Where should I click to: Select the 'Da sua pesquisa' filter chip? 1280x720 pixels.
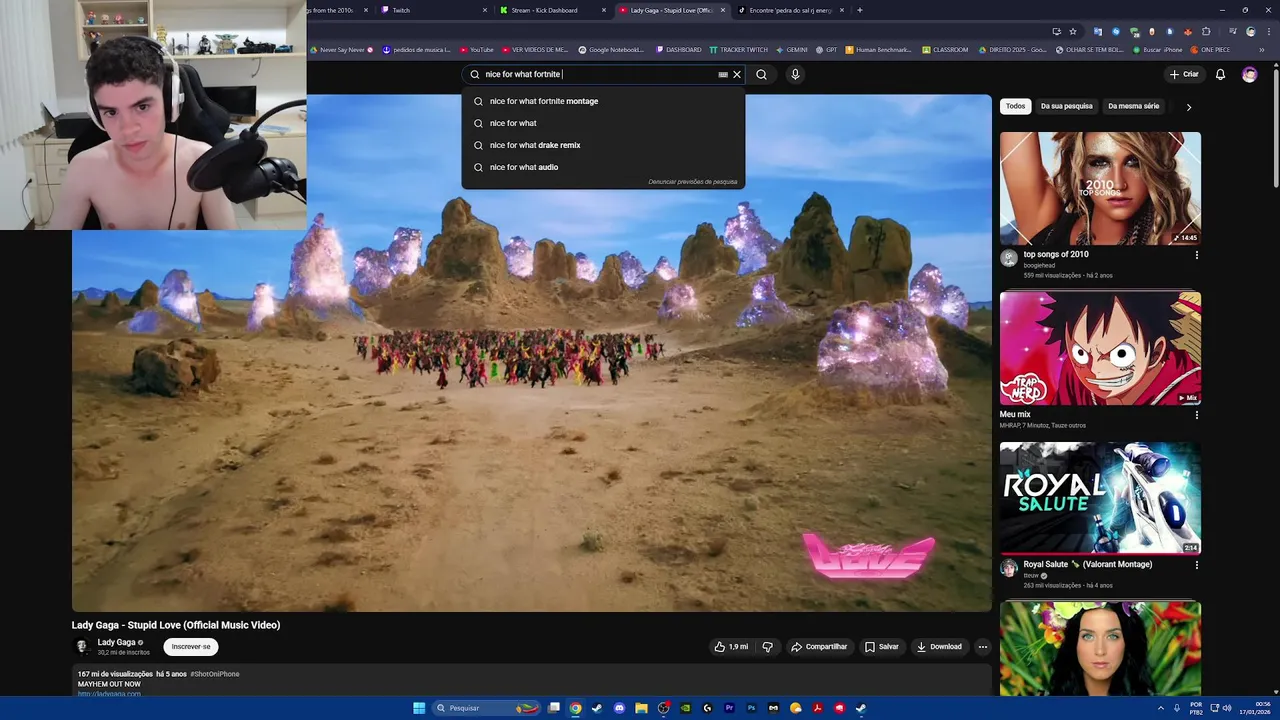pos(1066,106)
